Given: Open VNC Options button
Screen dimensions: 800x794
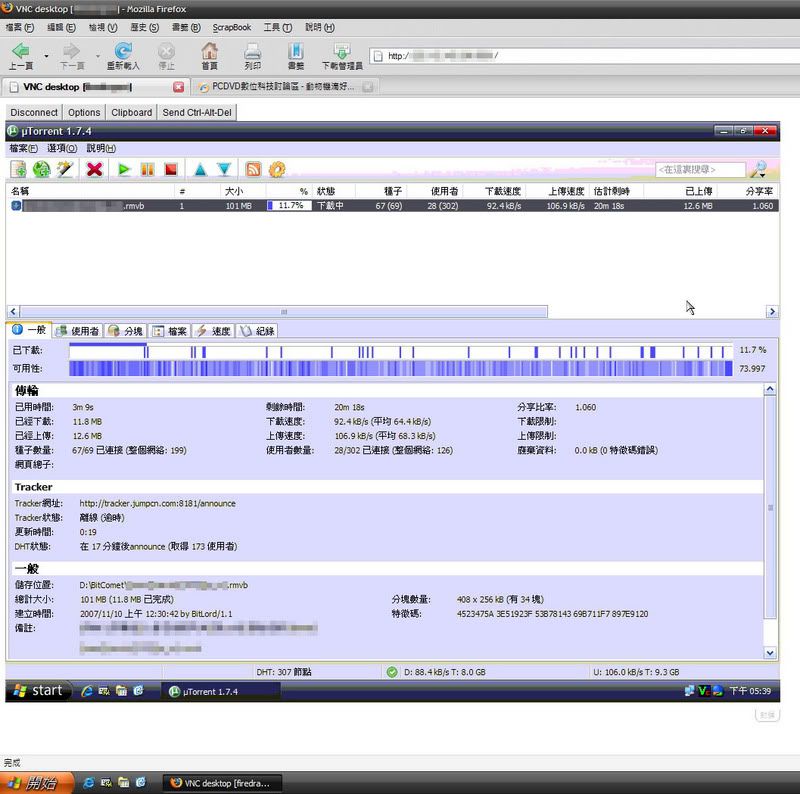Looking at the screenshot, I should [84, 112].
